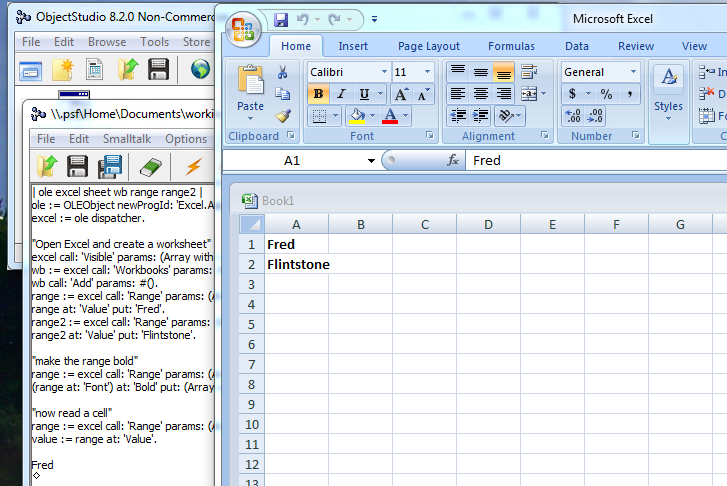The image size is (727, 486).
Task: Enable Wrap Text
Action: point(529,71)
